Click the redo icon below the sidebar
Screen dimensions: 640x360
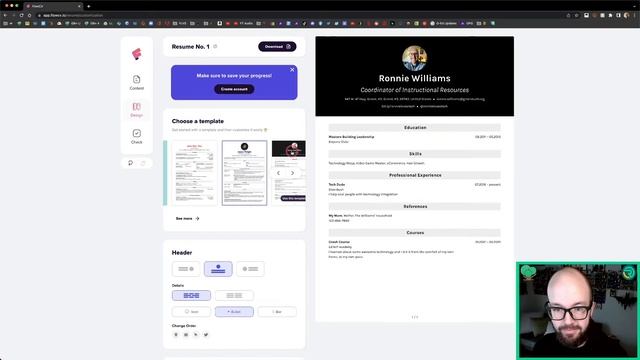pos(143,163)
